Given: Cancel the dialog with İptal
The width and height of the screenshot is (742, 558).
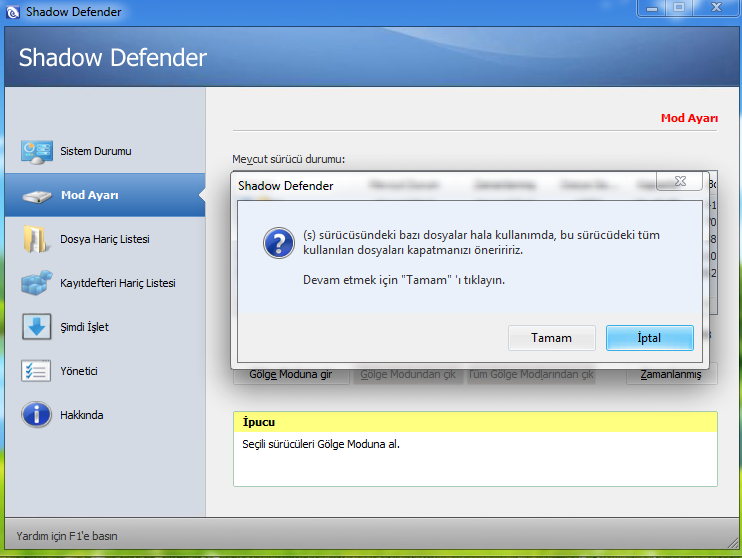Looking at the screenshot, I should pos(649,338).
